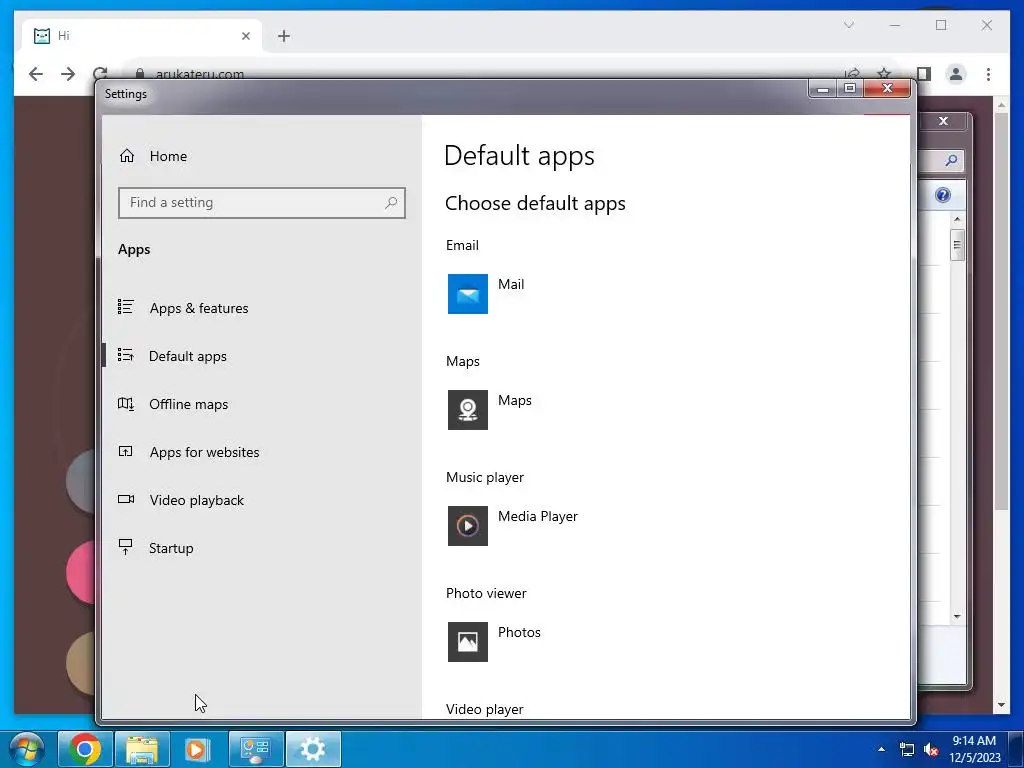Image resolution: width=1024 pixels, height=768 pixels.
Task: Reload the page in Chrome
Action: pyautogui.click(x=100, y=73)
